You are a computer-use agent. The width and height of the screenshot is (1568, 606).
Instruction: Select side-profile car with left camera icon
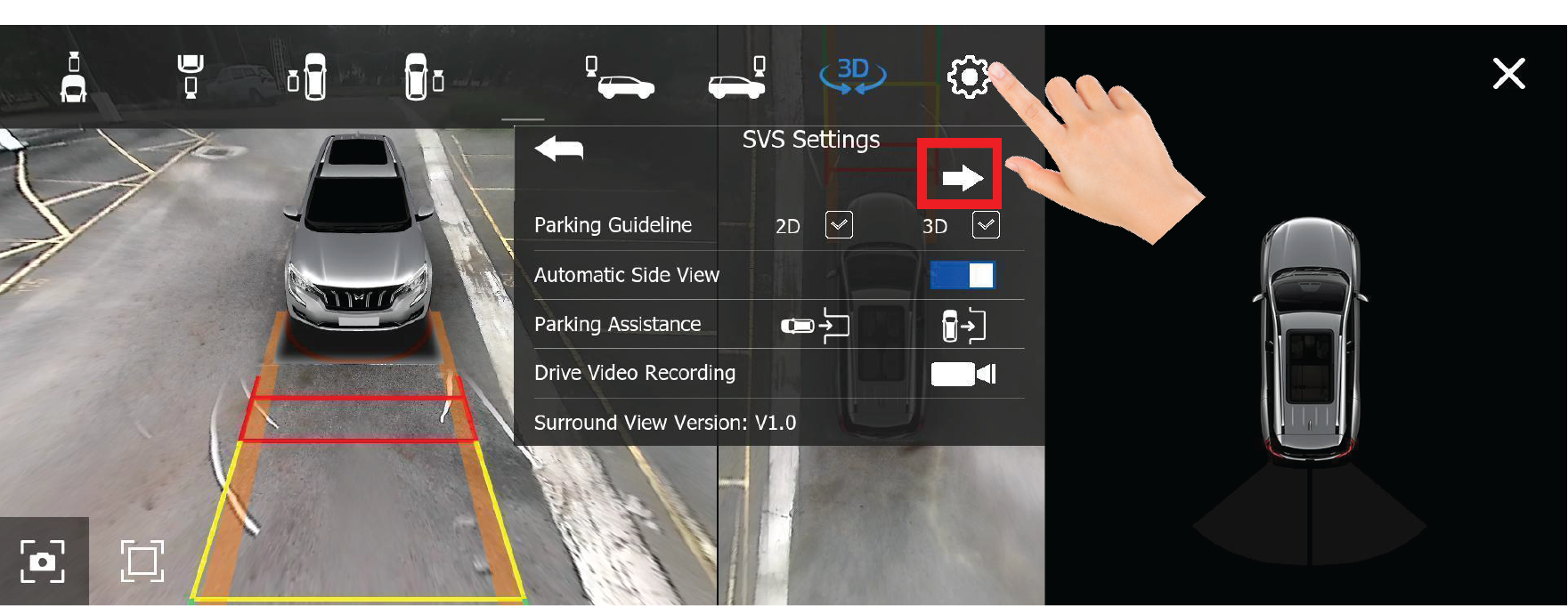click(619, 78)
